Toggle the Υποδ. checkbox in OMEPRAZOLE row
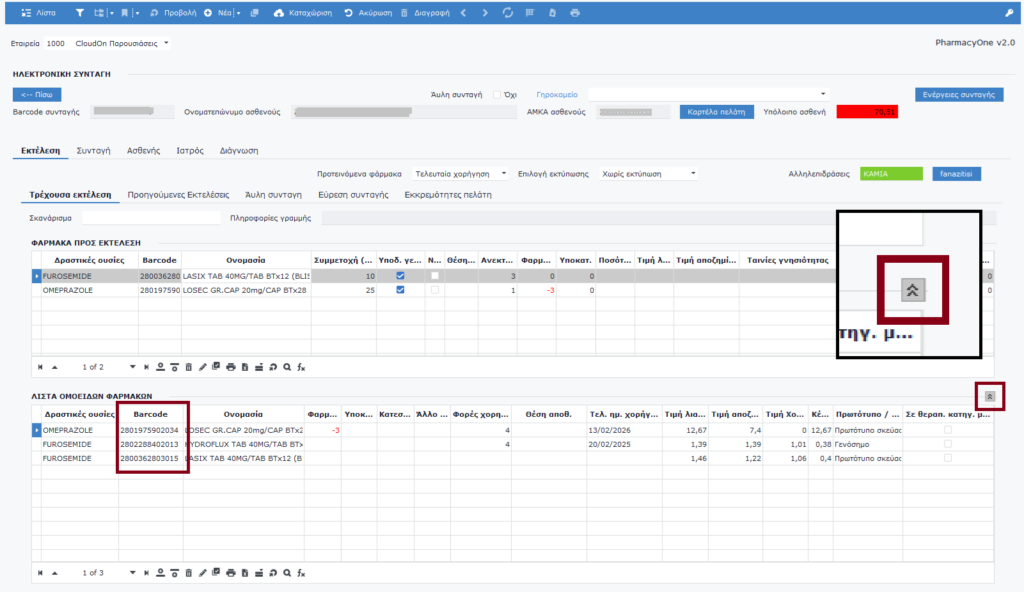This screenshot has width=1024, height=592. (x=401, y=290)
